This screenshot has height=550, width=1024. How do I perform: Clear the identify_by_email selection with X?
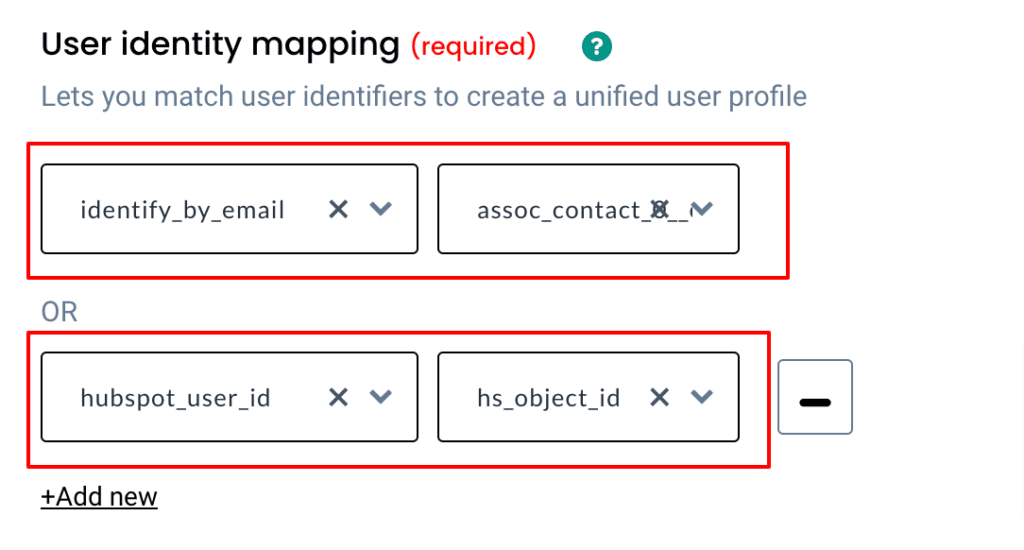click(x=338, y=209)
